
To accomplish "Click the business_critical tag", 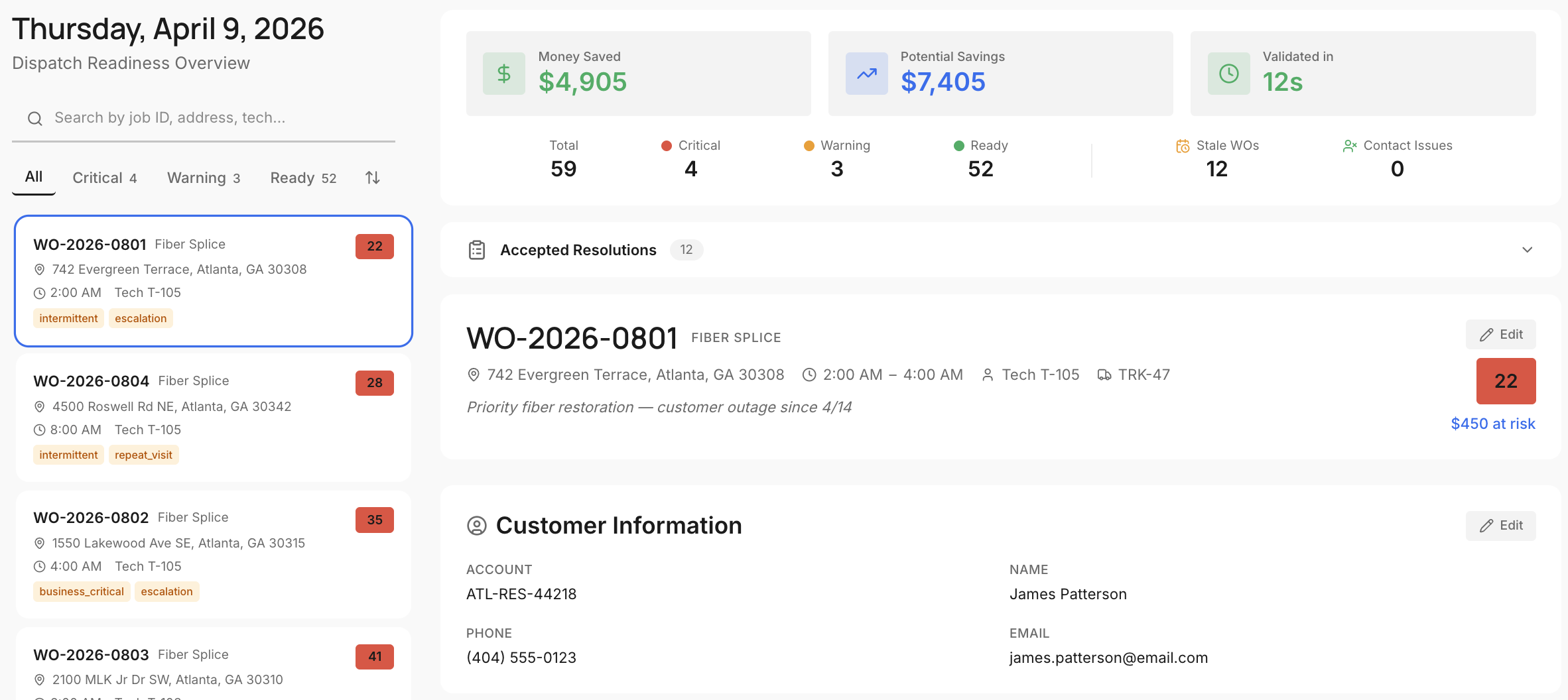I will [82, 592].
